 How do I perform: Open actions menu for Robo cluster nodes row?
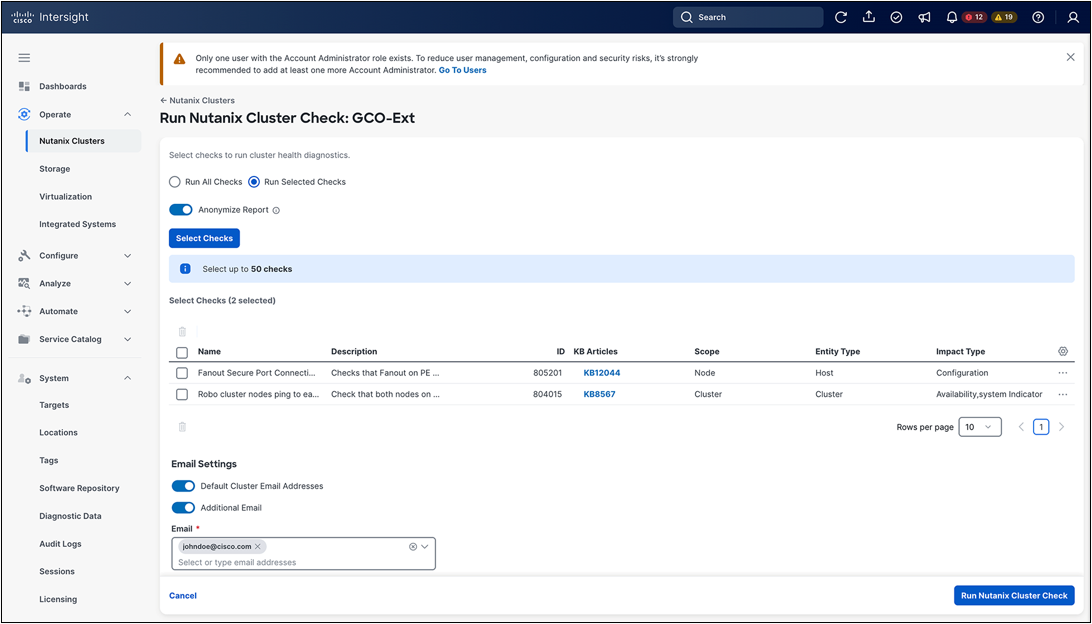pos(1063,394)
